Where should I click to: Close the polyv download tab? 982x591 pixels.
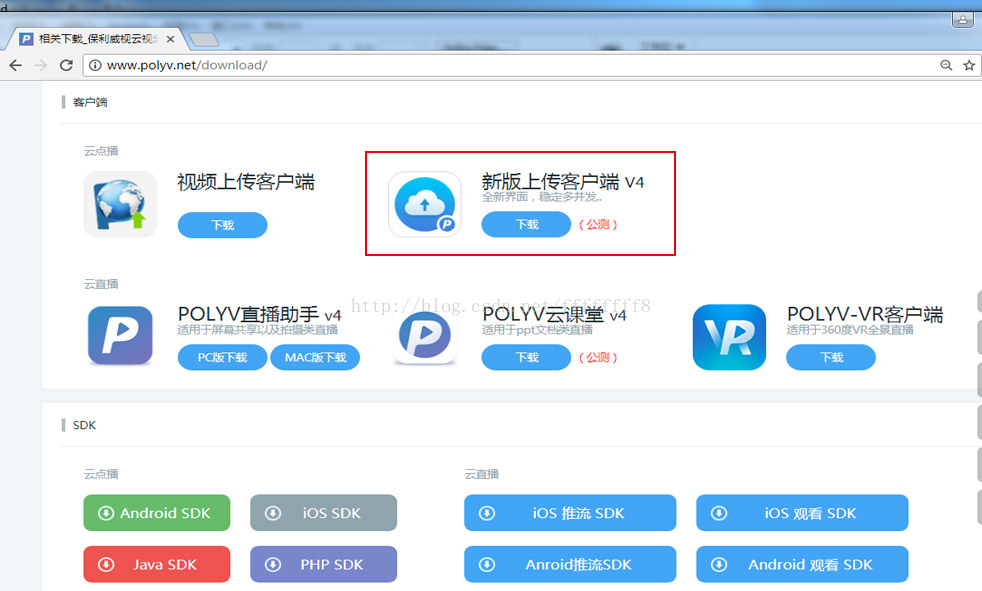[170, 39]
